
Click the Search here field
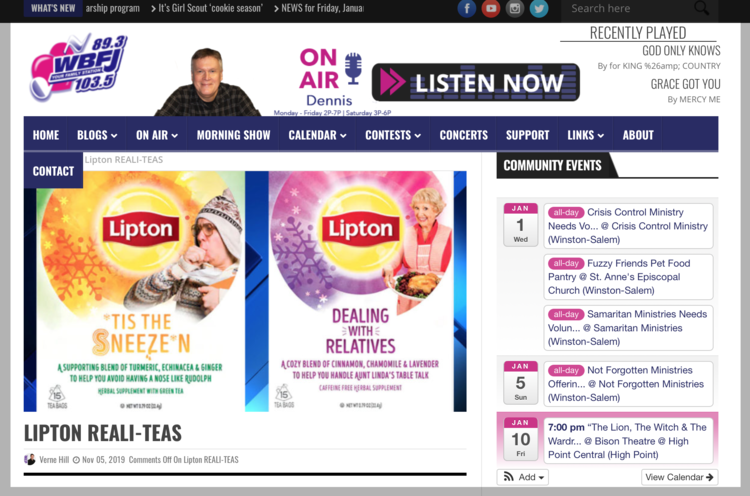(629, 9)
